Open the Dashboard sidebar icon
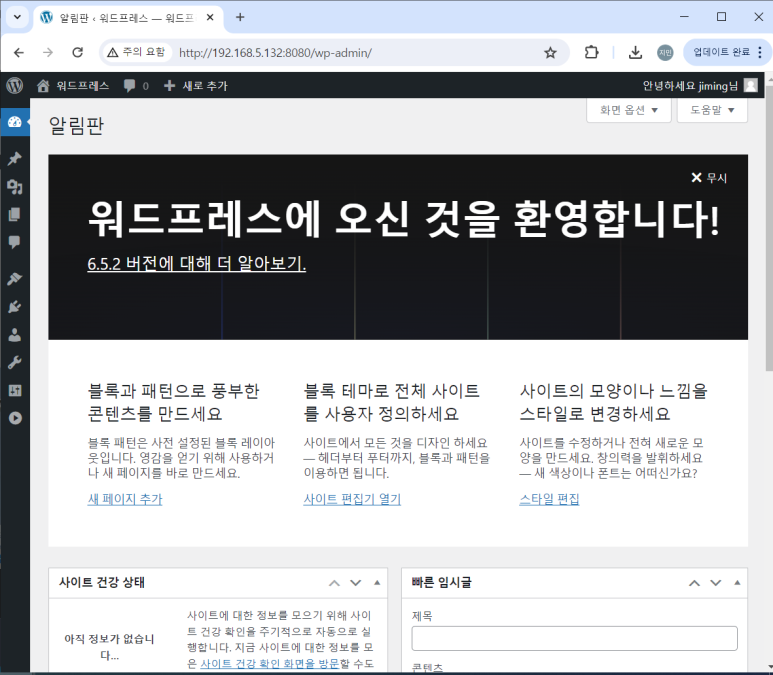Image resolution: width=773 pixels, height=675 pixels. [15, 122]
